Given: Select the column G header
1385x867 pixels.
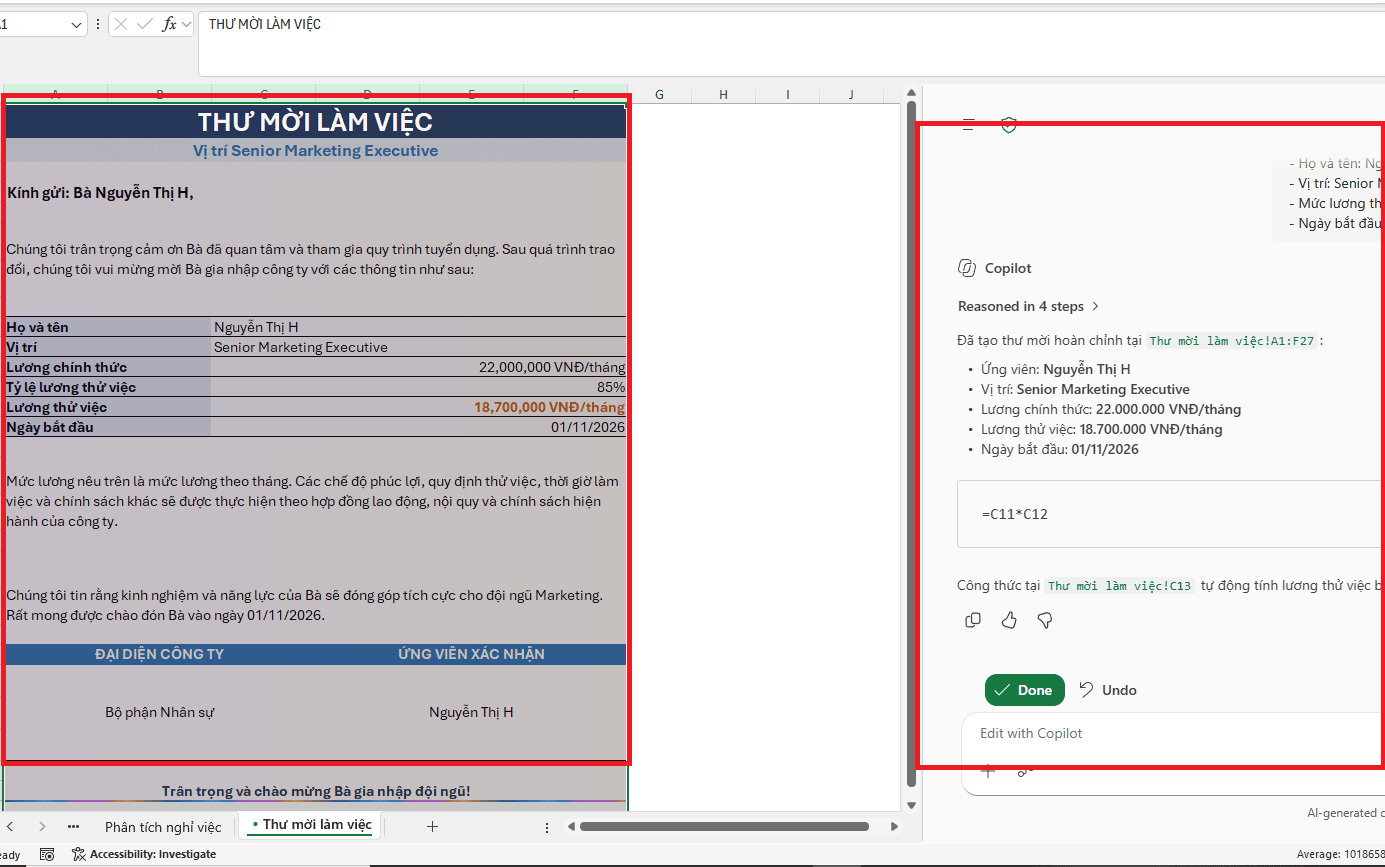Looking at the screenshot, I should click(659, 94).
